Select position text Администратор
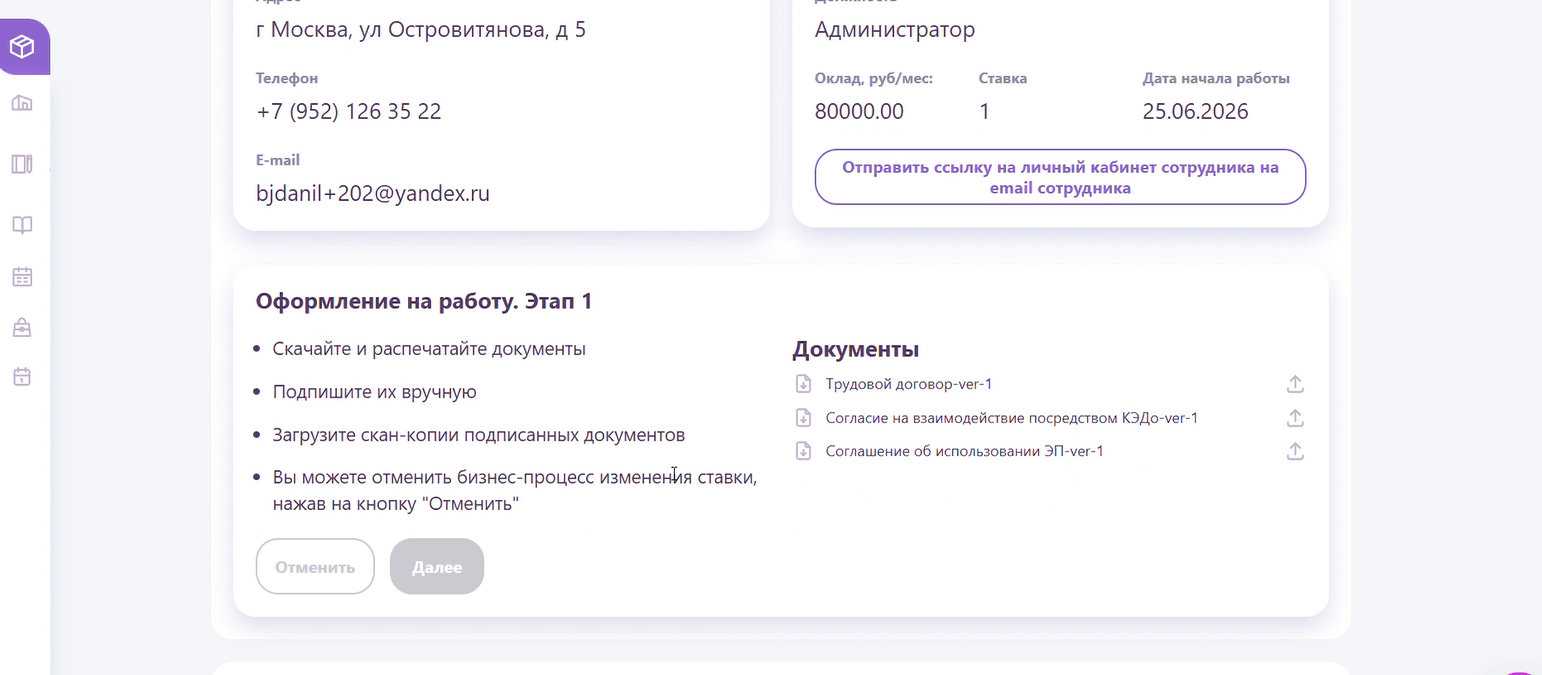 pos(895,30)
